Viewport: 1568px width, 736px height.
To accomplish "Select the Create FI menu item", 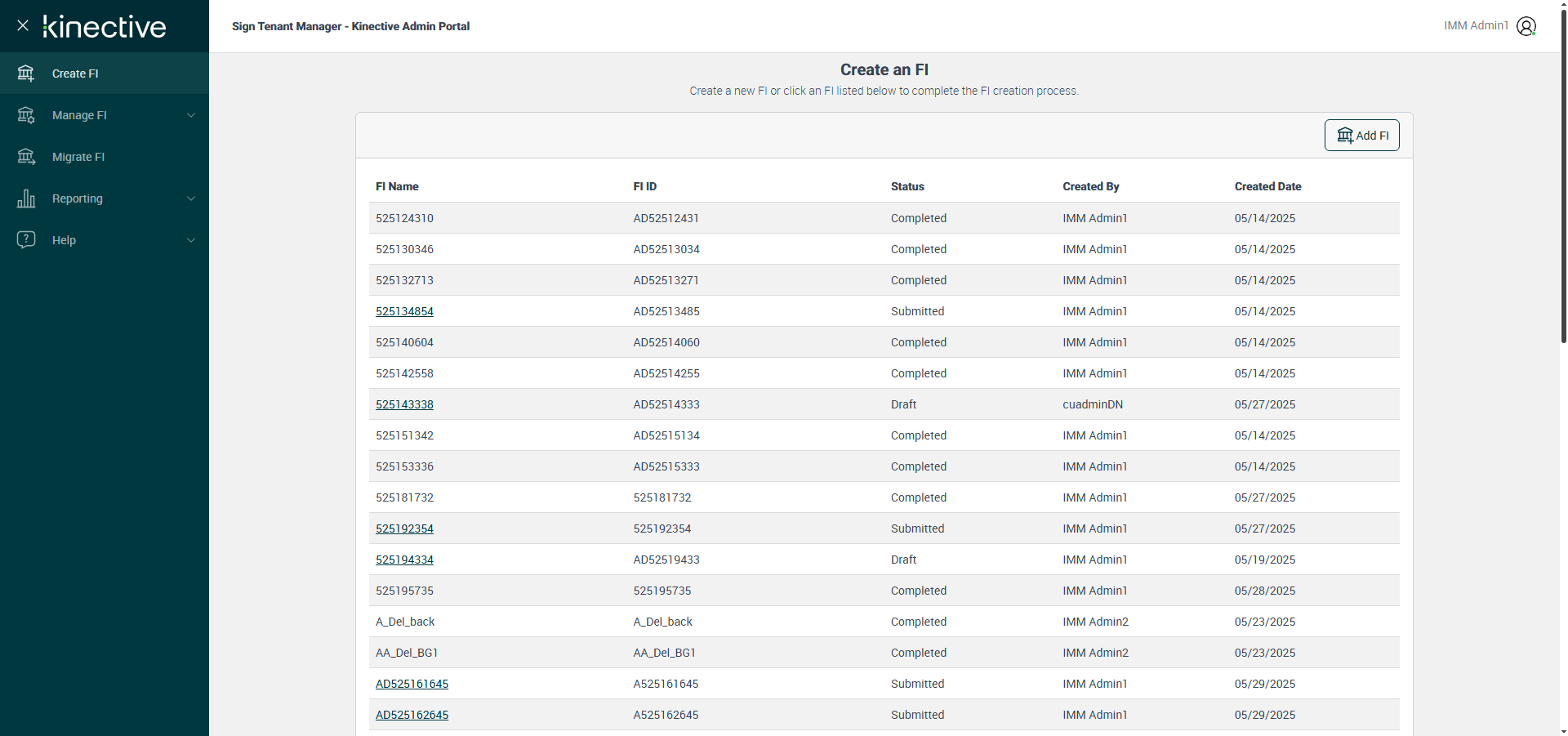I will [x=75, y=74].
